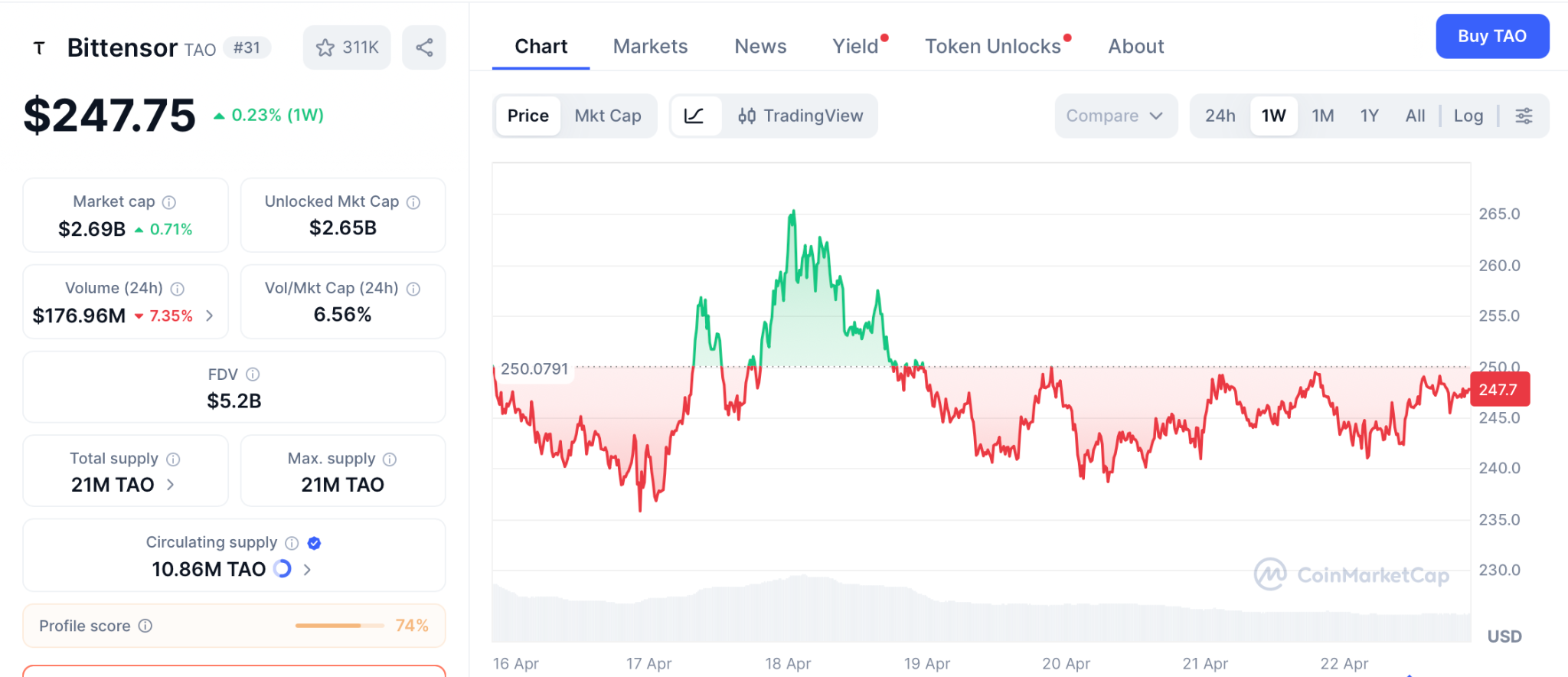Click the Profile score progress bar

339,626
